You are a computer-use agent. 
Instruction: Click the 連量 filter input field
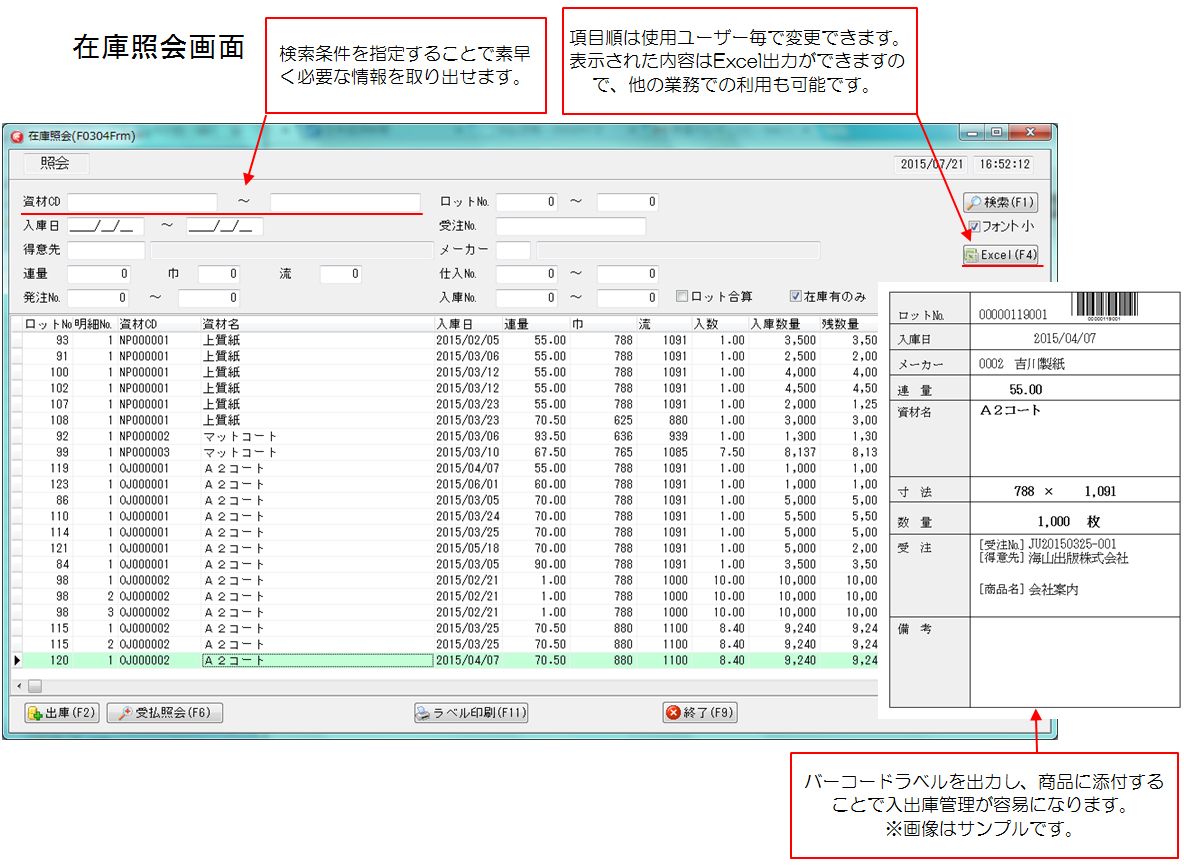click(99, 274)
